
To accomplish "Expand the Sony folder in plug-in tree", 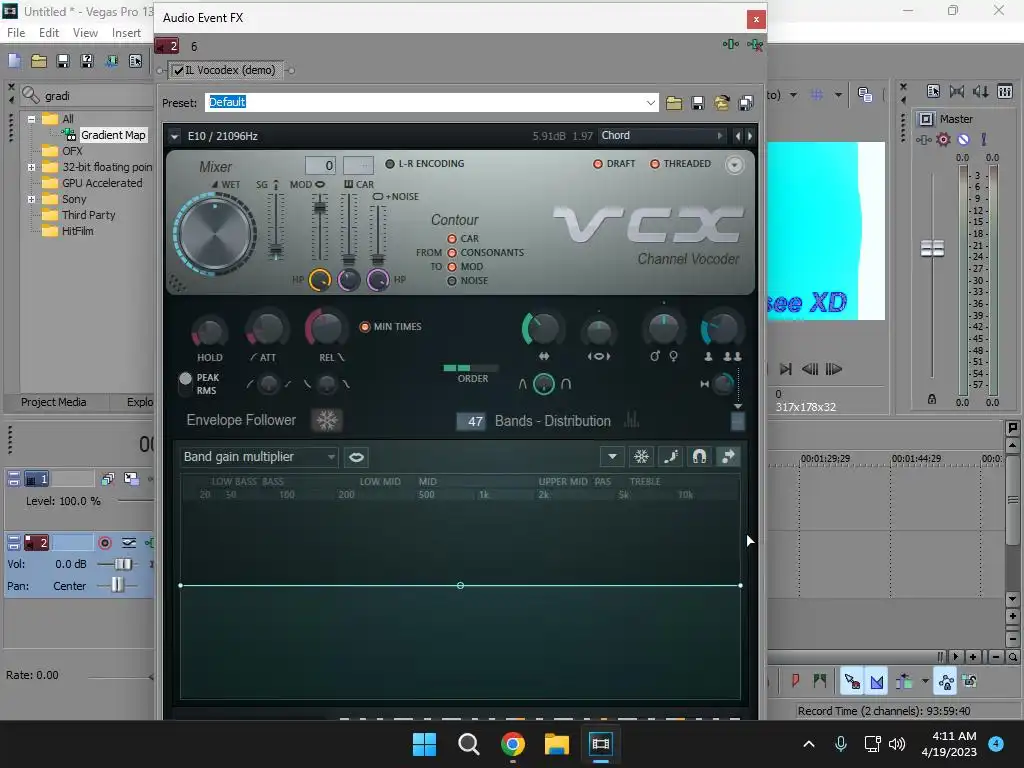I will pyautogui.click(x=31, y=199).
